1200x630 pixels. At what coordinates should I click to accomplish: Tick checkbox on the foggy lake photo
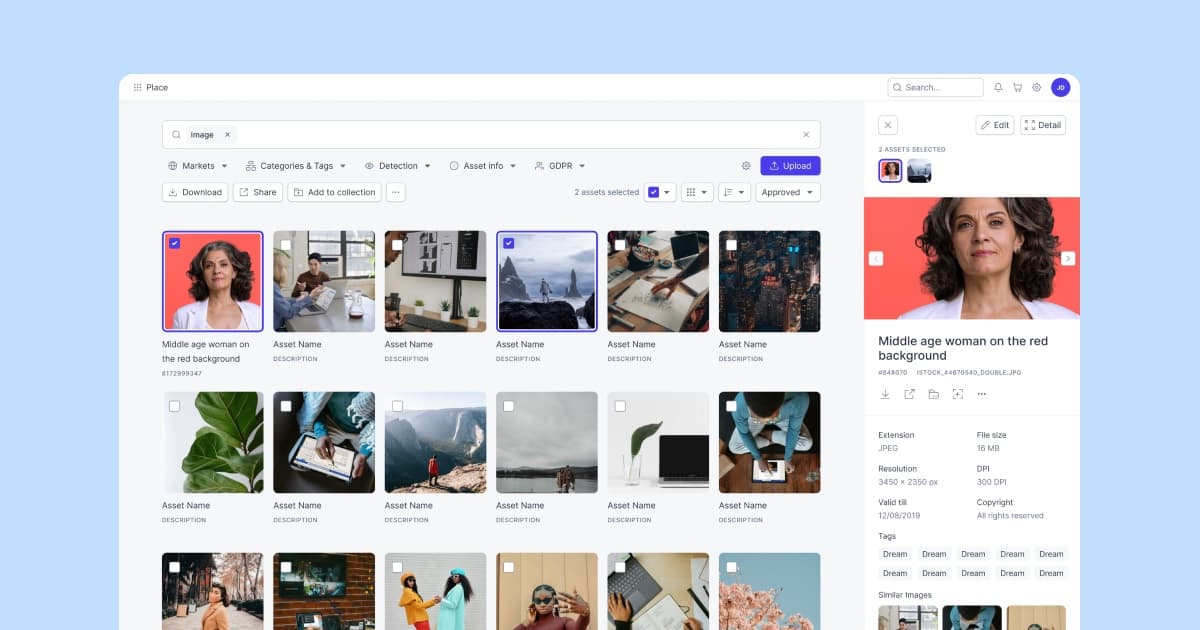click(508, 406)
